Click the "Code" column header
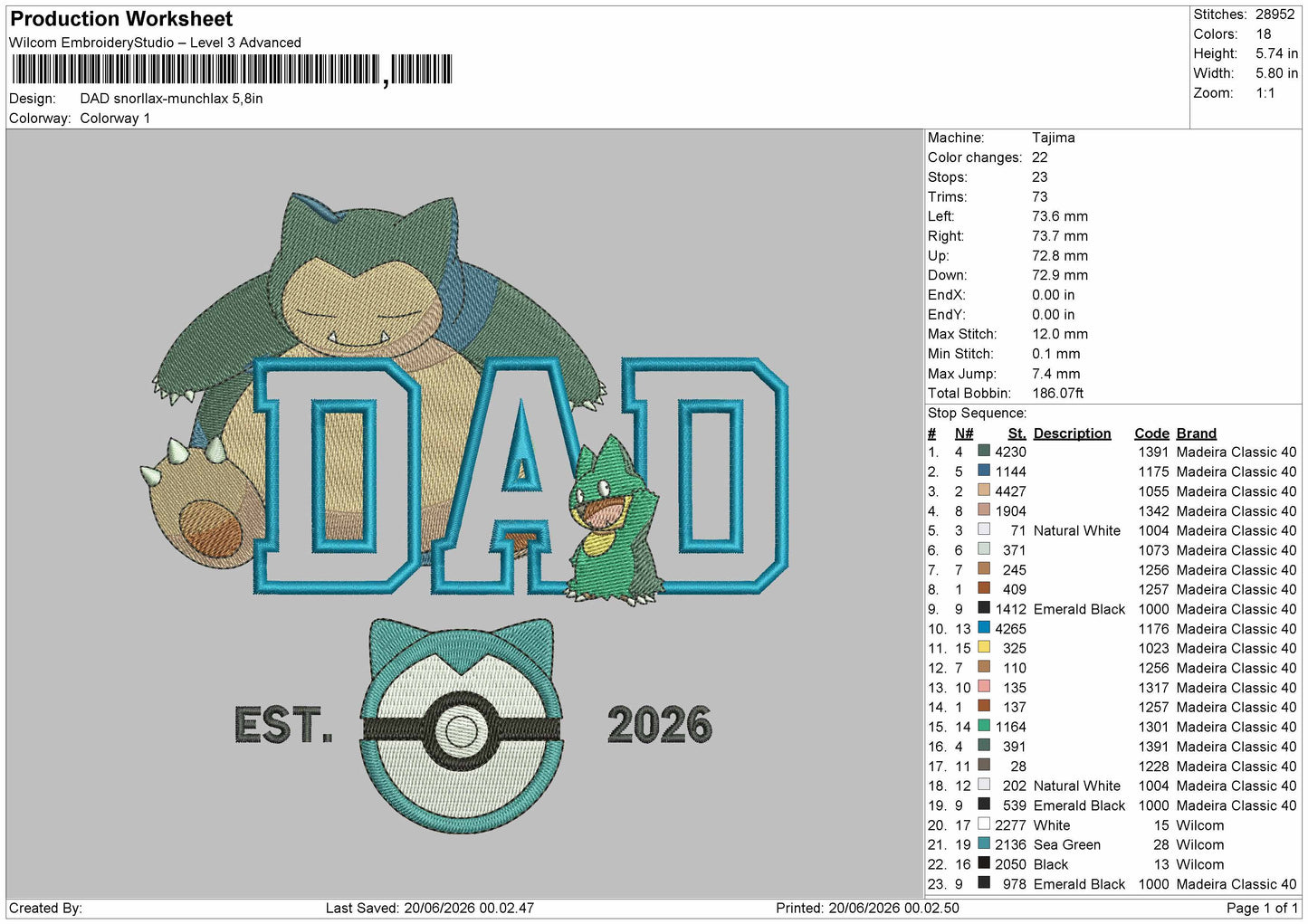Screen dimensions: 1308x924 pos(1151,433)
